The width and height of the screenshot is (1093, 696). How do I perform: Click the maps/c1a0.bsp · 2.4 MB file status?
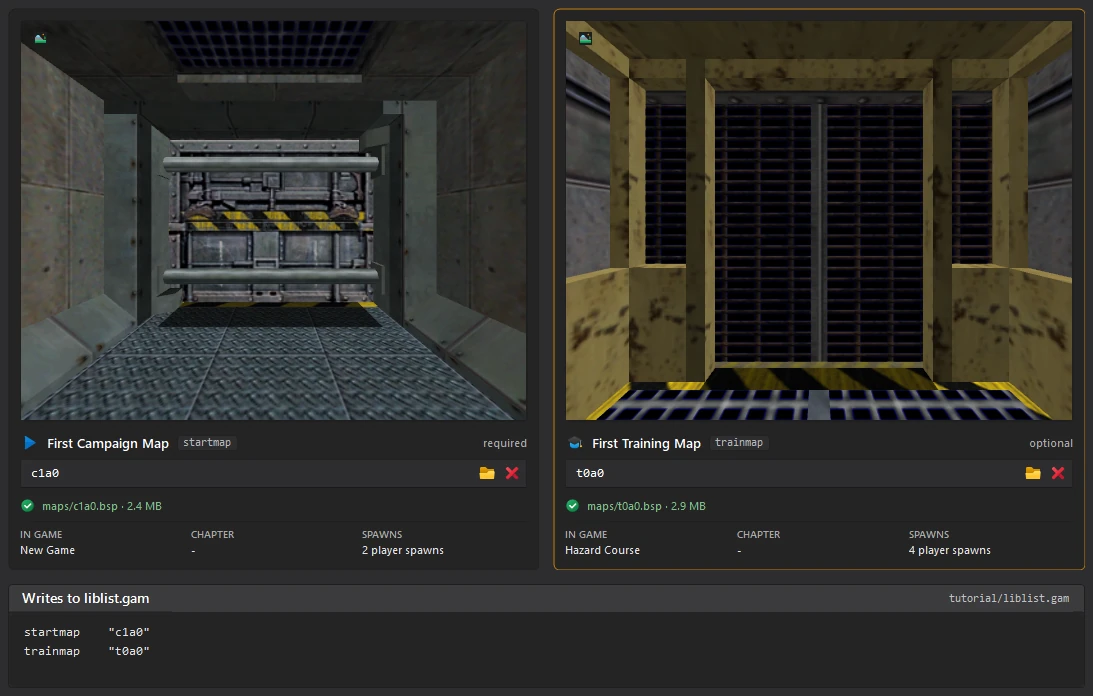tap(102, 506)
